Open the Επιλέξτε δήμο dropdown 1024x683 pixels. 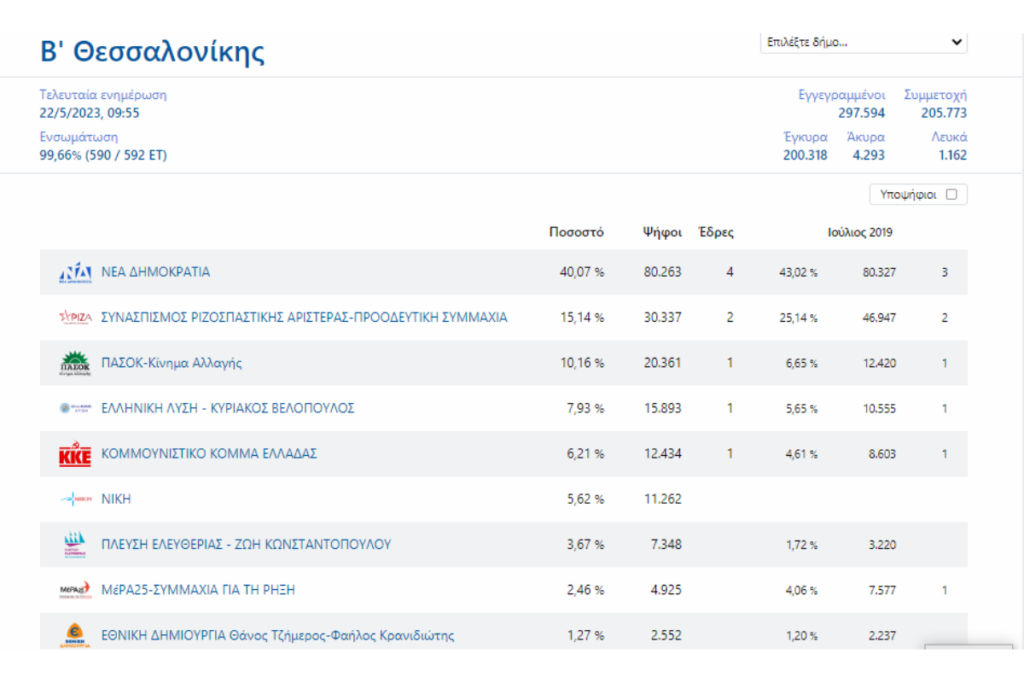(x=863, y=43)
